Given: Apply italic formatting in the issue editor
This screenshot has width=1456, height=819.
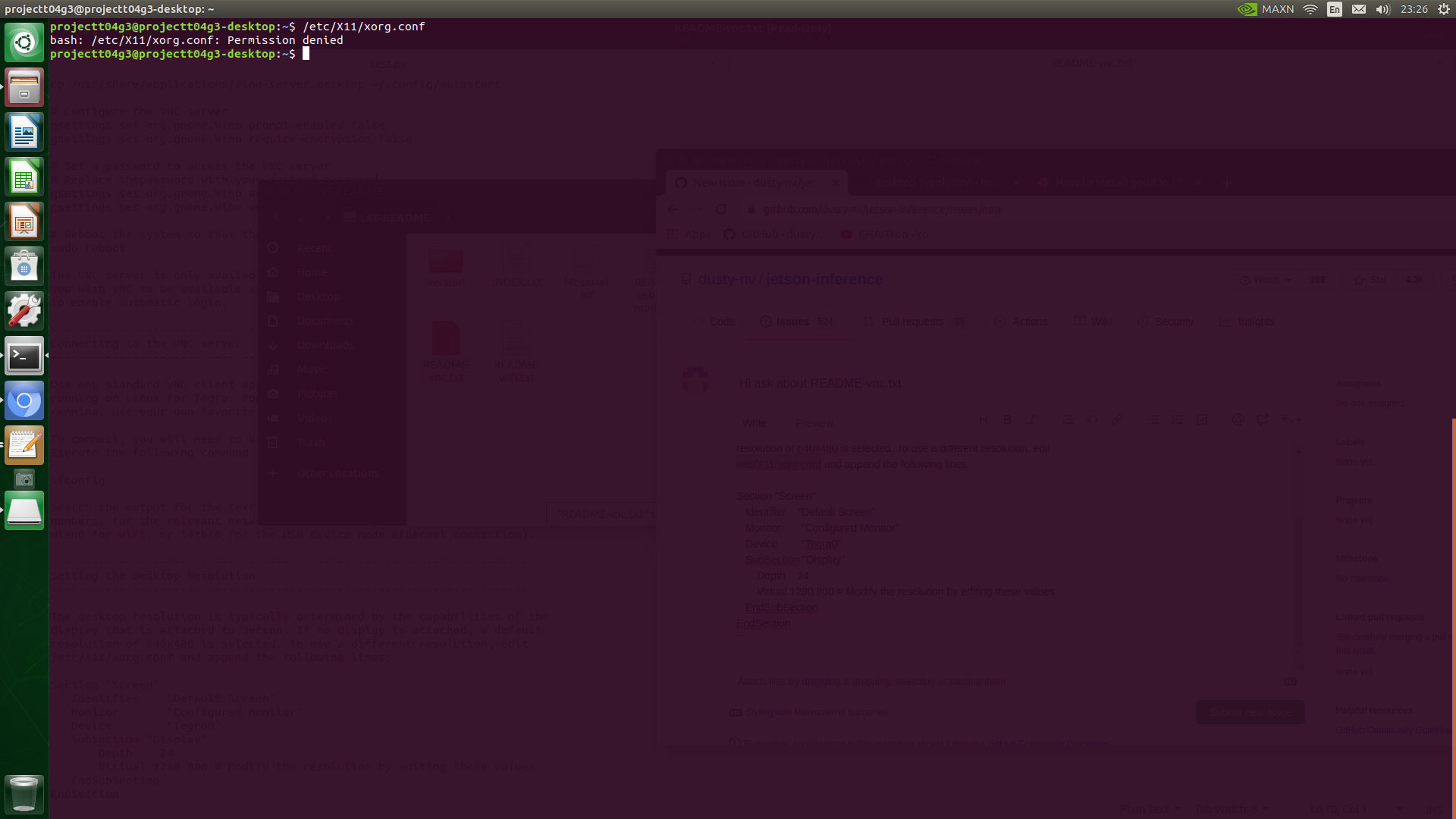Looking at the screenshot, I should click(1032, 419).
